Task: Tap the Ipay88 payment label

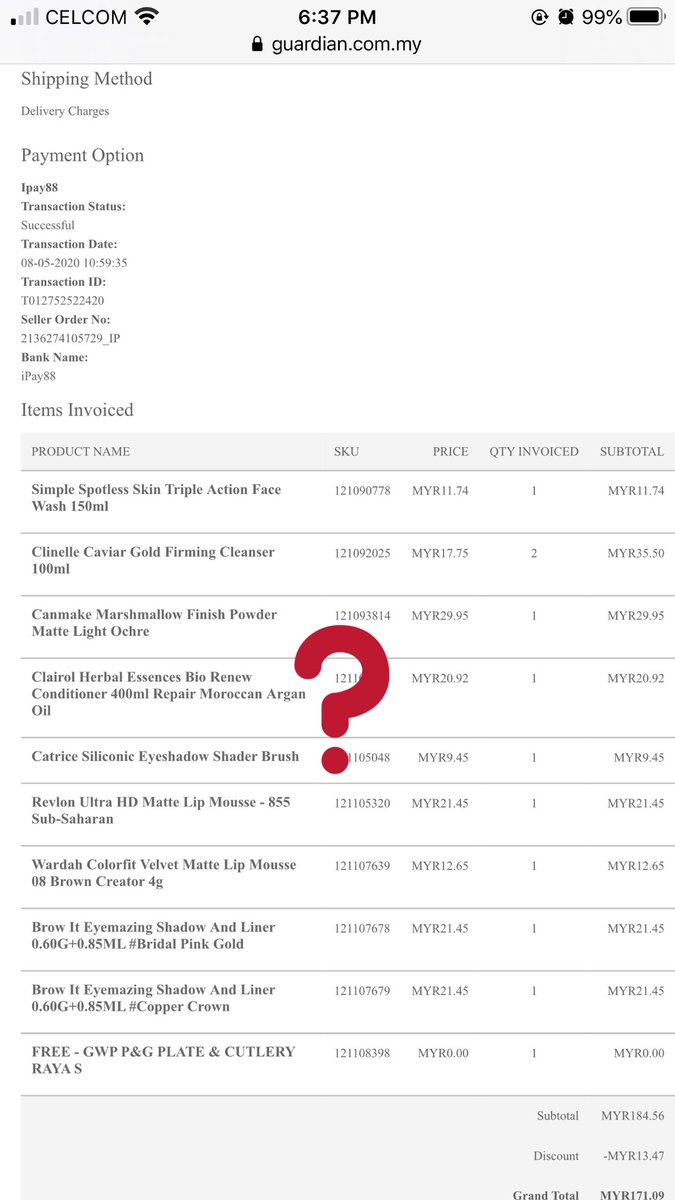Action: click(39, 188)
